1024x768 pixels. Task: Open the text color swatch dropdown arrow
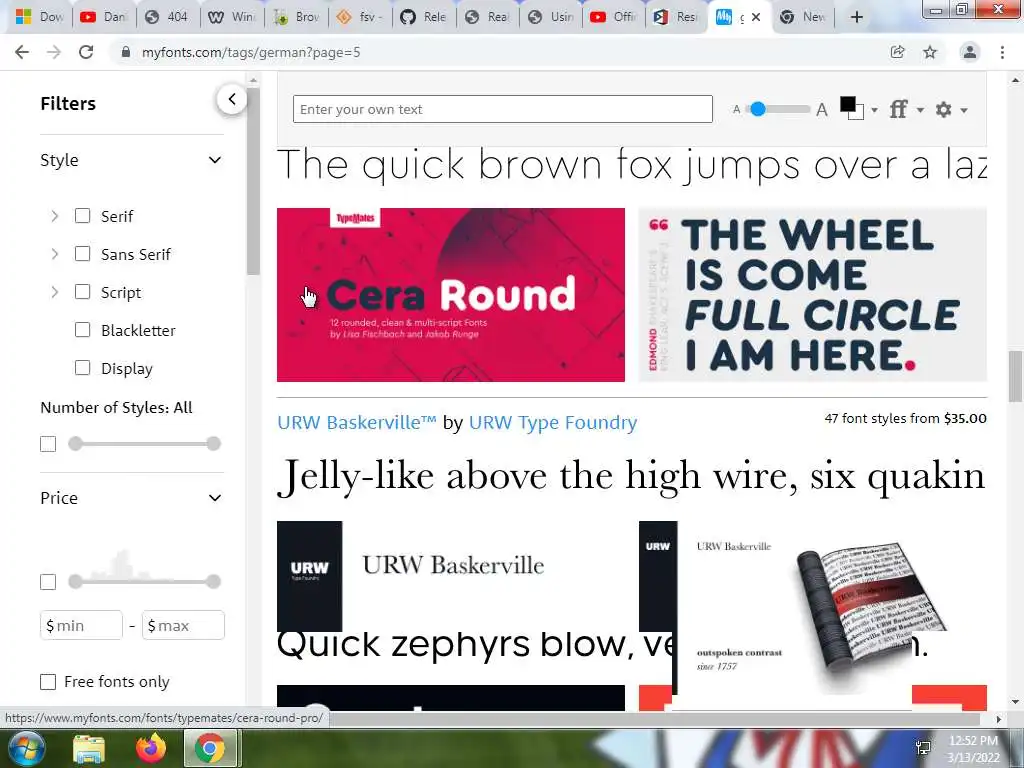pos(874,110)
